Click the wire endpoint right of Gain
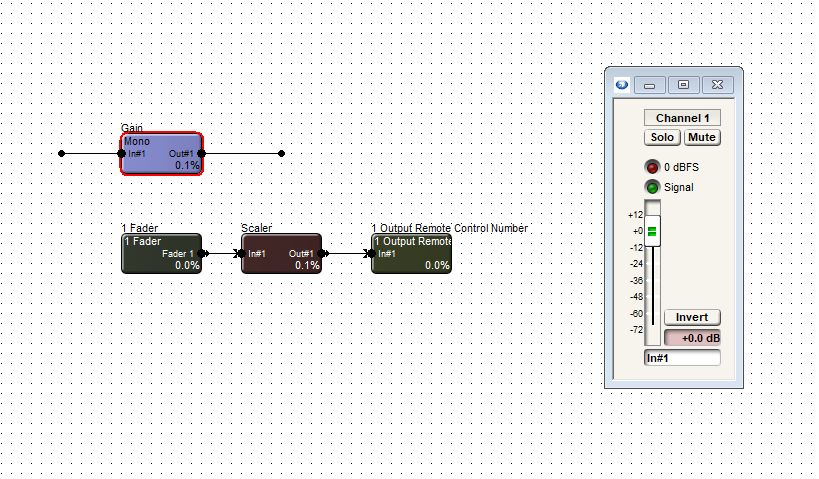Viewport: 819px width, 479px height. pyautogui.click(x=281, y=154)
